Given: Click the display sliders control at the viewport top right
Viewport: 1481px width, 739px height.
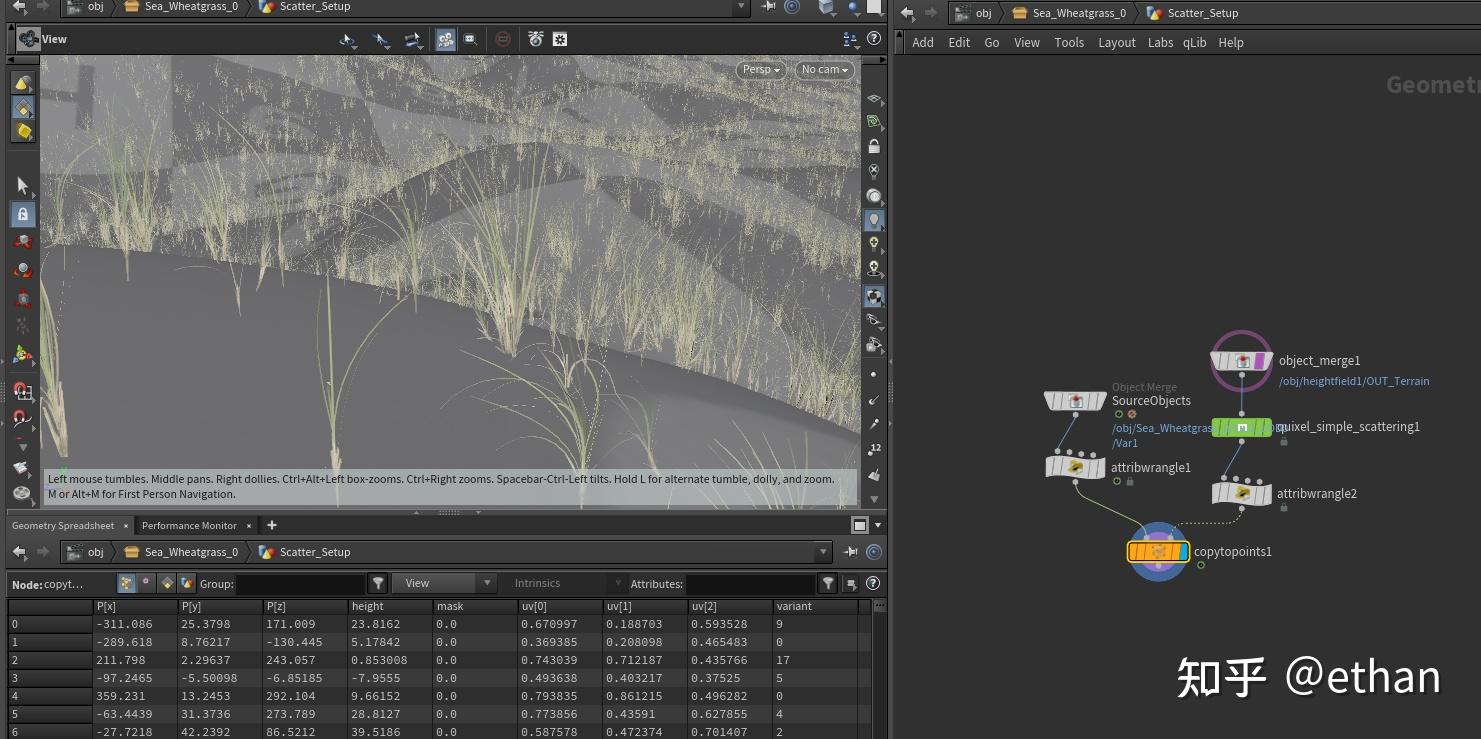Looking at the screenshot, I should point(848,39).
